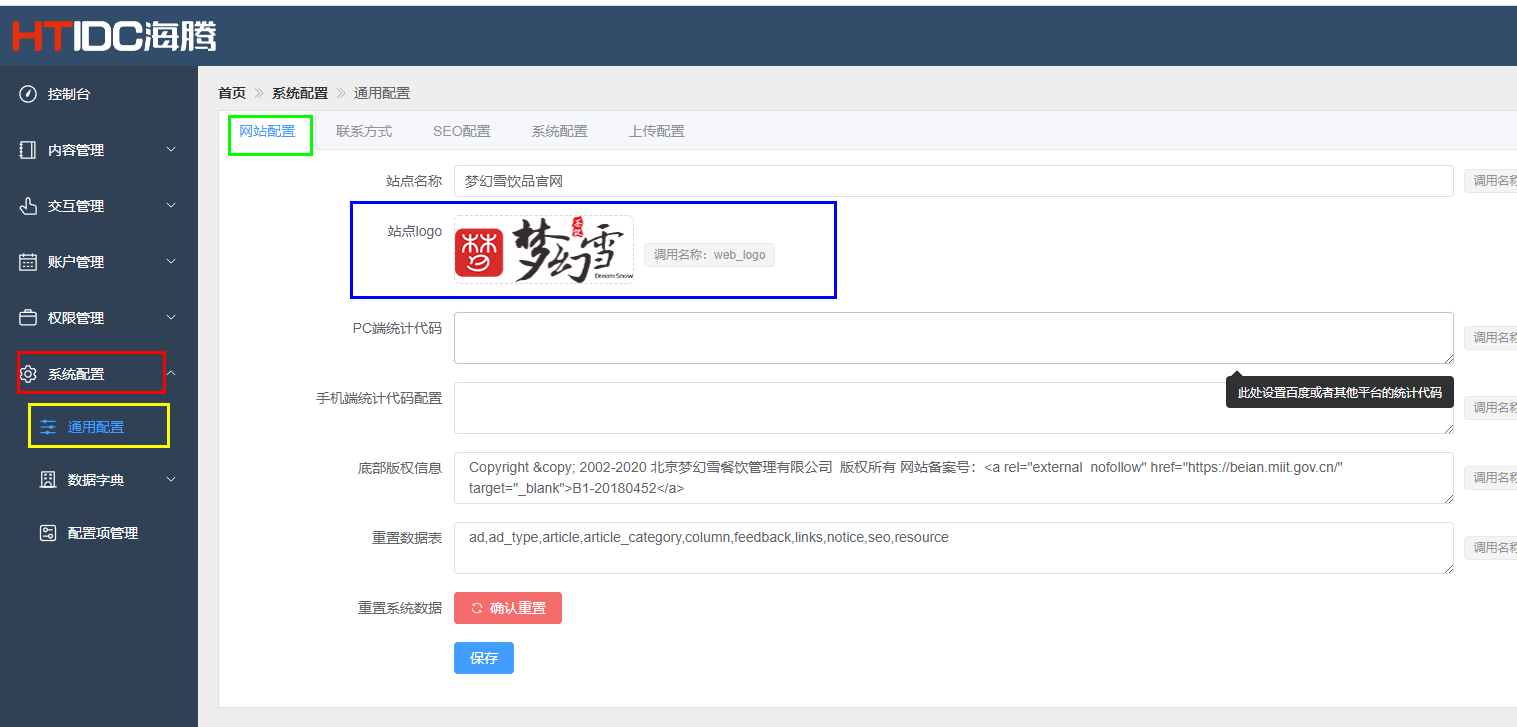Image resolution: width=1517 pixels, height=727 pixels.
Task: Click the briefcase icon beside 权限管理
Action: 28,318
